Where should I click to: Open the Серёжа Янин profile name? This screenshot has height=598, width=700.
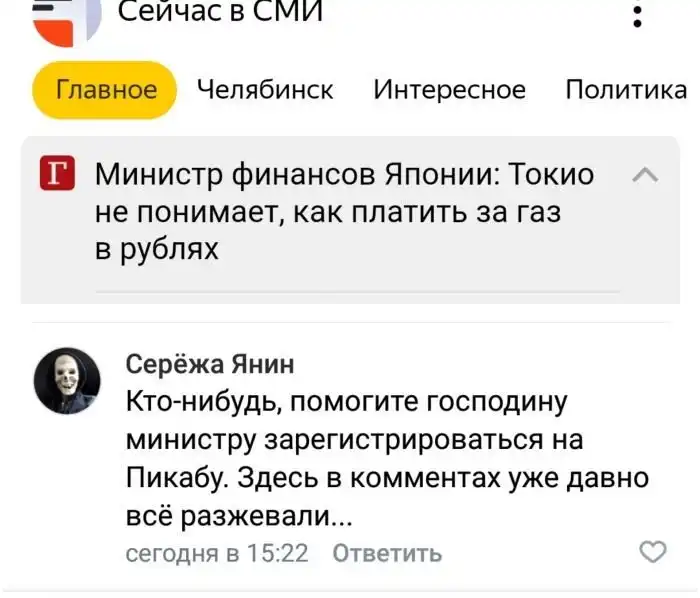[210, 364]
